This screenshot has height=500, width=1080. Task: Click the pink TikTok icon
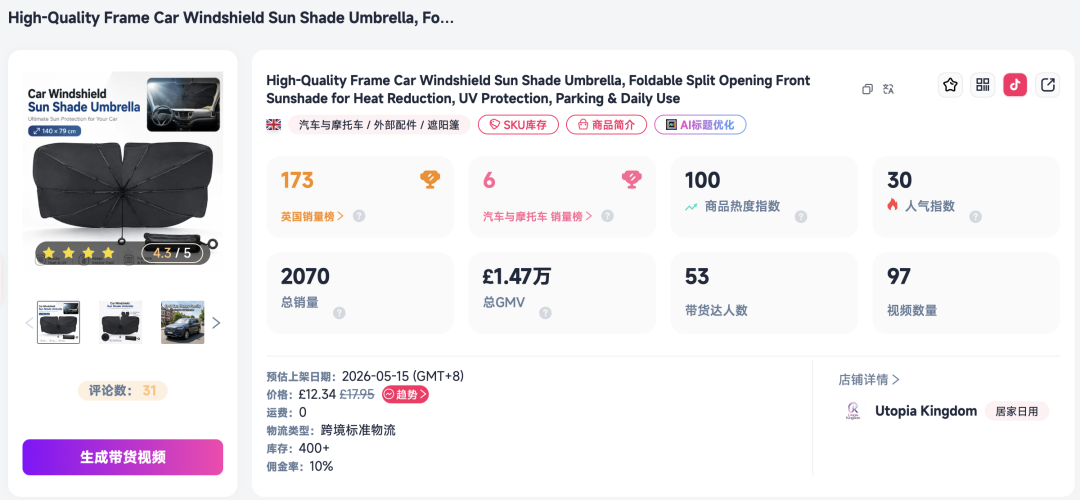tap(1015, 85)
